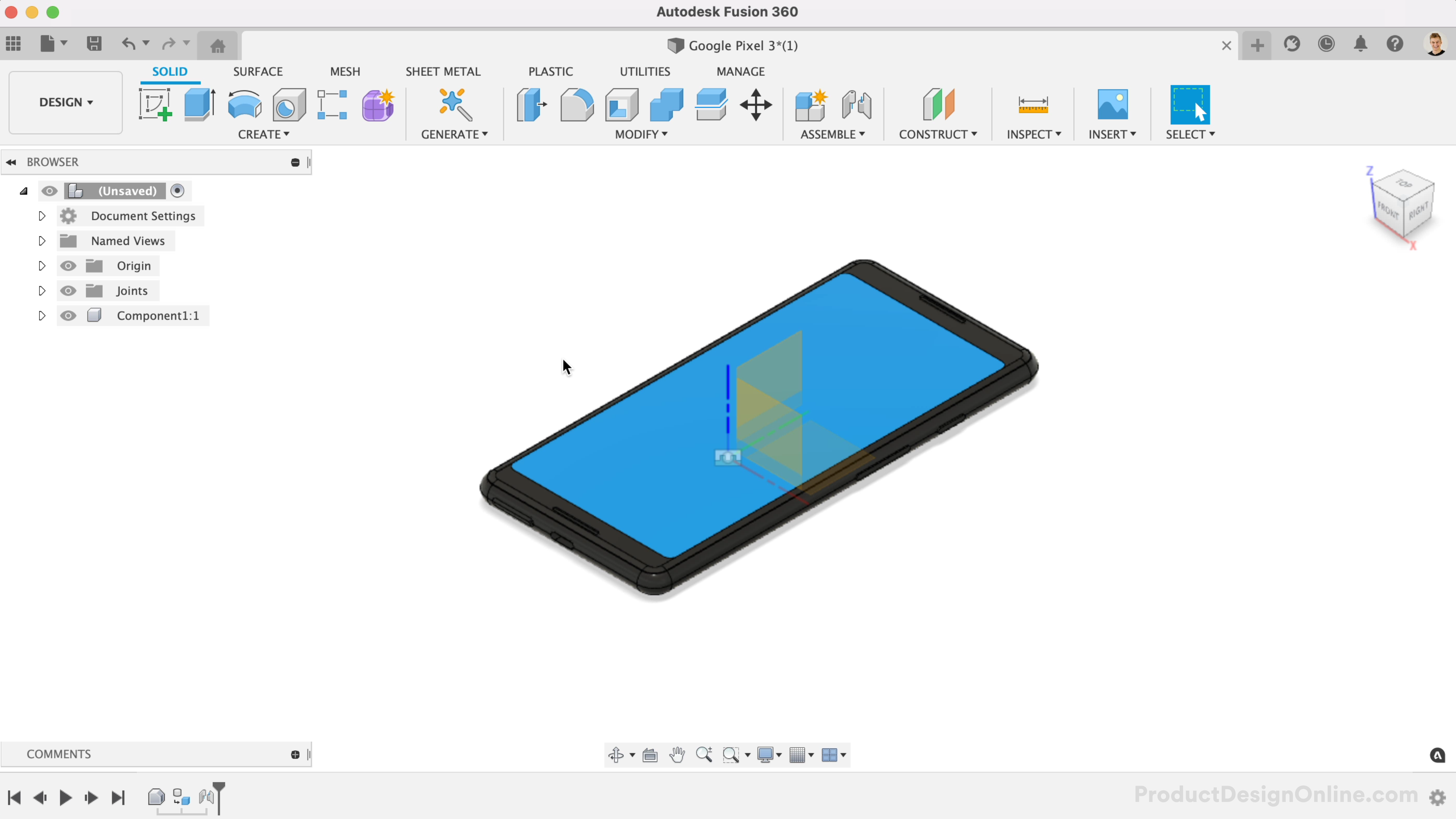The width and height of the screenshot is (1456, 819).
Task: Toggle visibility of Component1:1
Action: click(x=68, y=315)
